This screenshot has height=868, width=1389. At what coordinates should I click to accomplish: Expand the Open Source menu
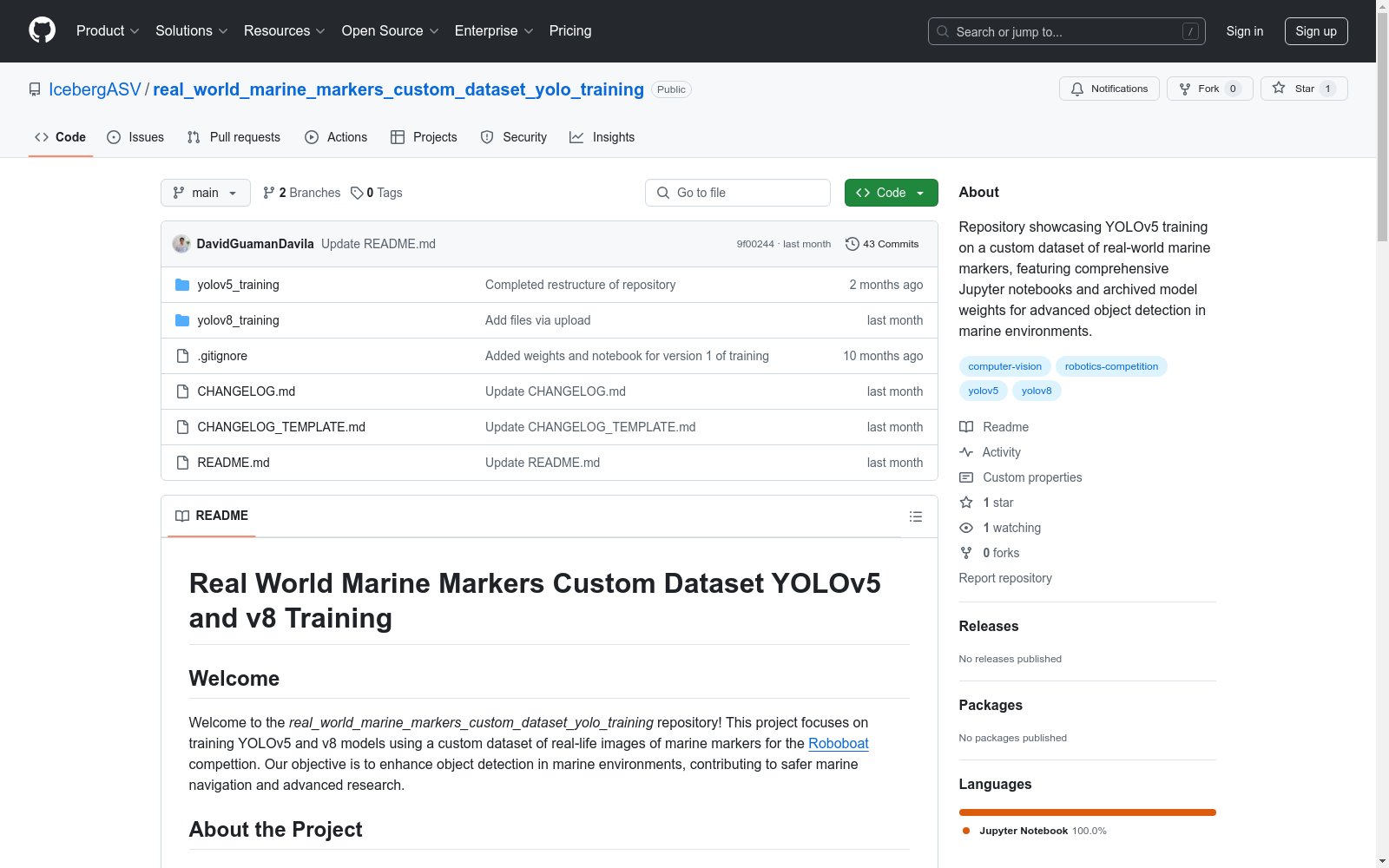click(391, 31)
